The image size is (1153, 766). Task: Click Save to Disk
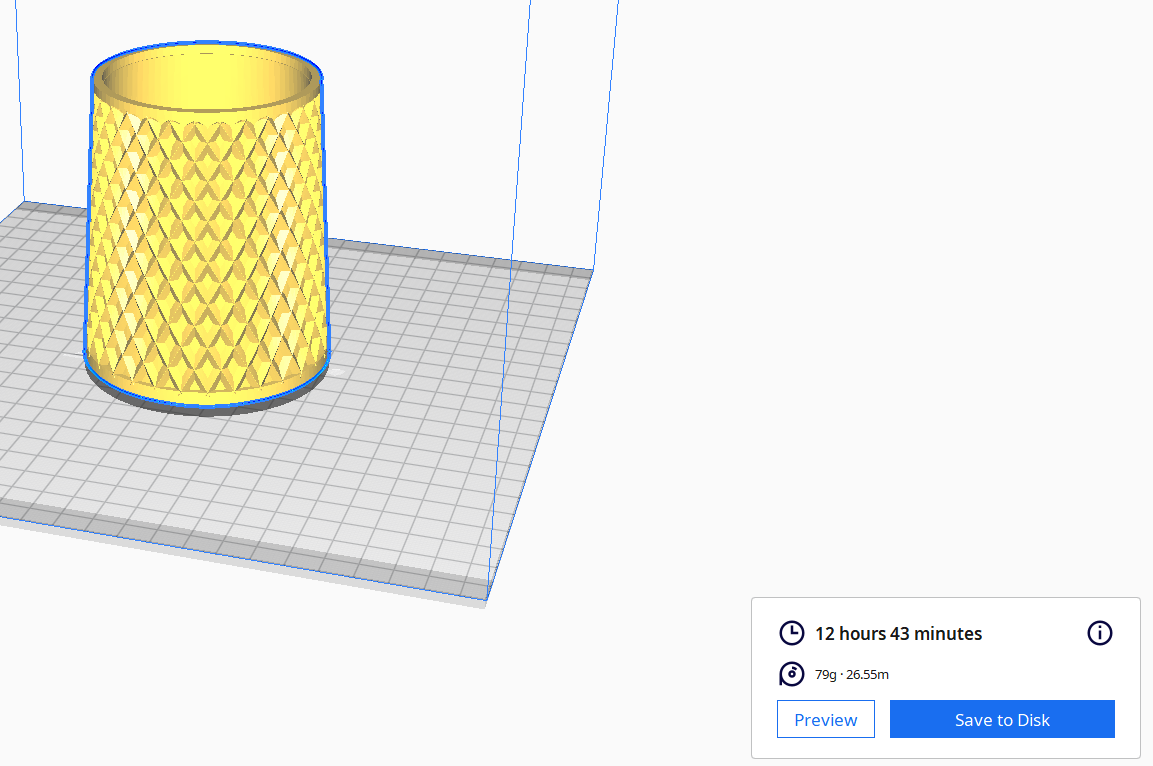(1002, 719)
